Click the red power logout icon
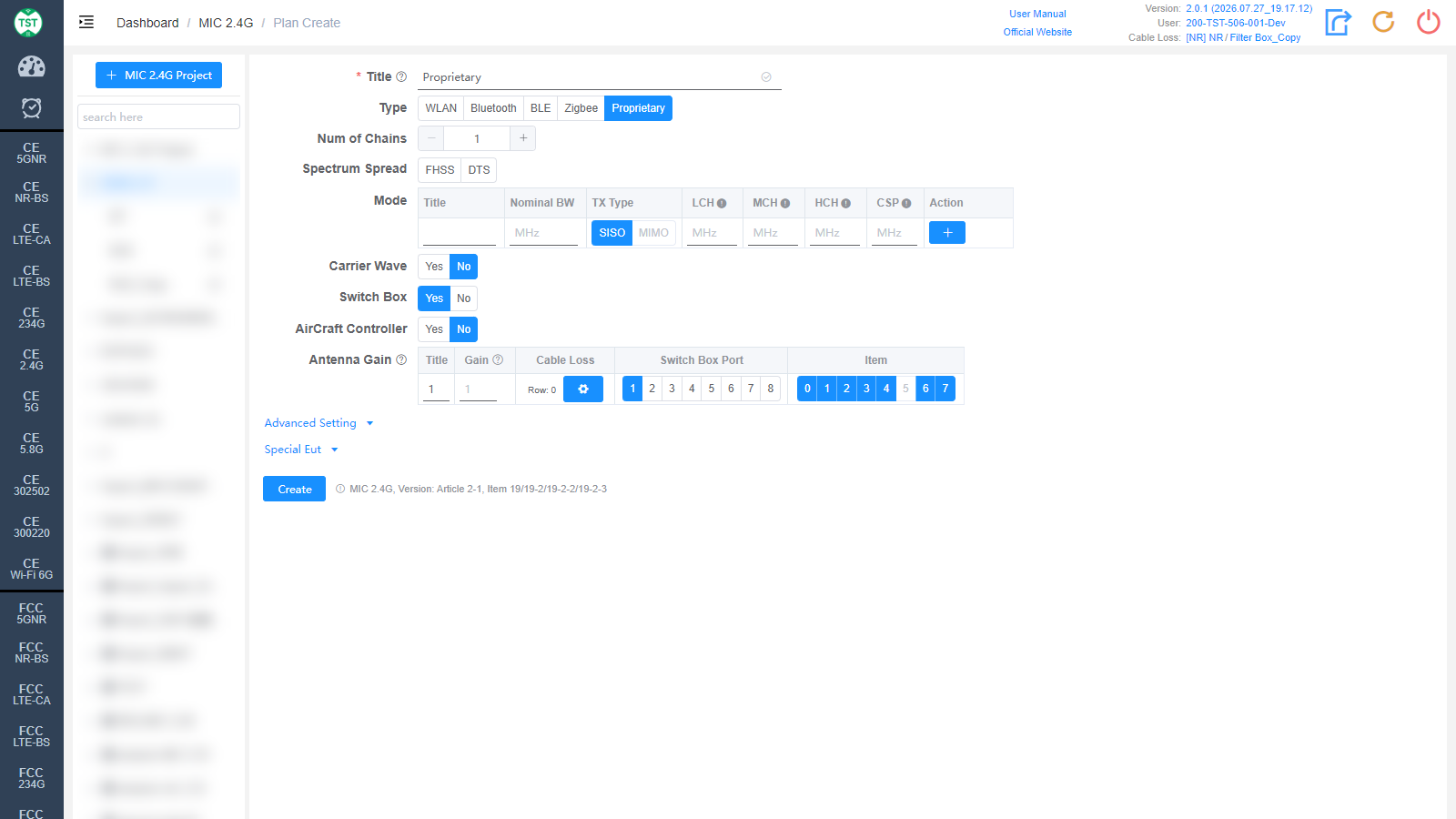The image size is (1456, 819). click(1429, 22)
